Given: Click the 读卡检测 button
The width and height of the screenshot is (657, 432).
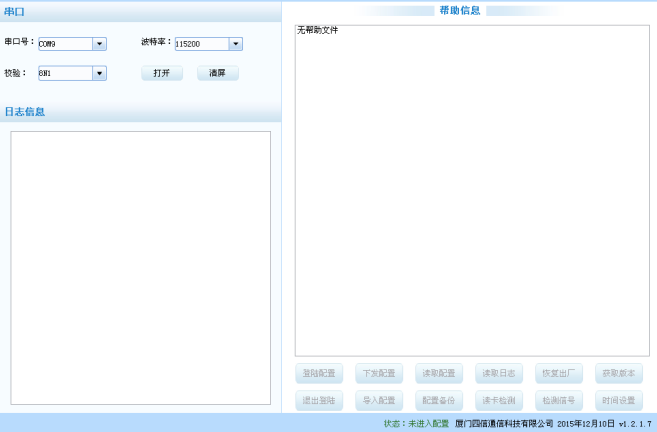Looking at the screenshot, I should (498, 401).
